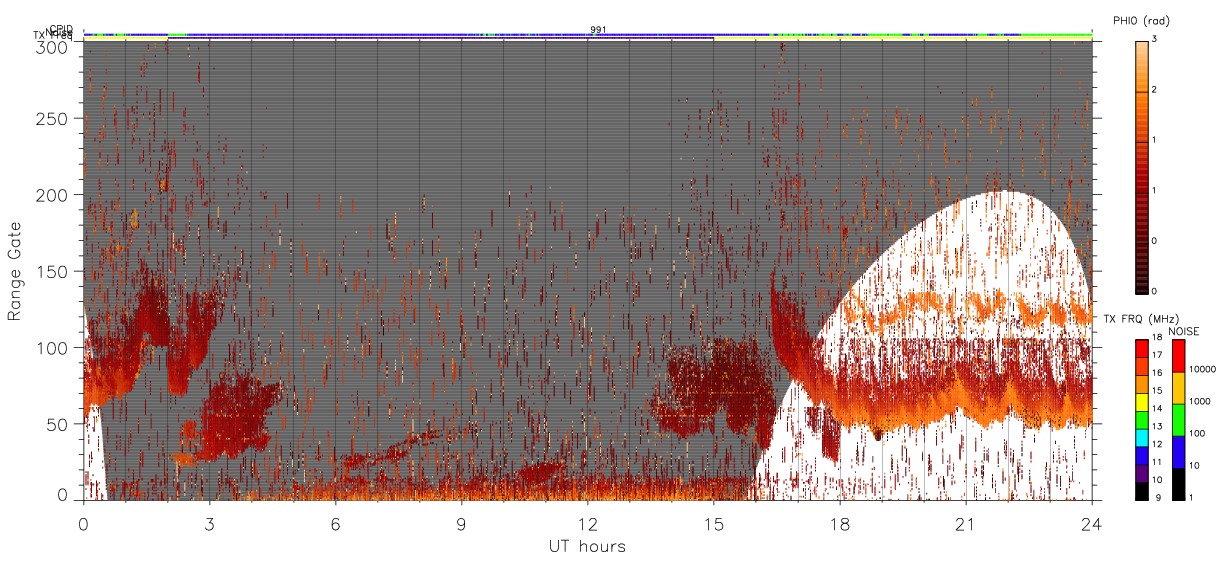
Task: Pick the purple 10-11 MHz TX FRQ swatch
Action: [x=1142, y=472]
